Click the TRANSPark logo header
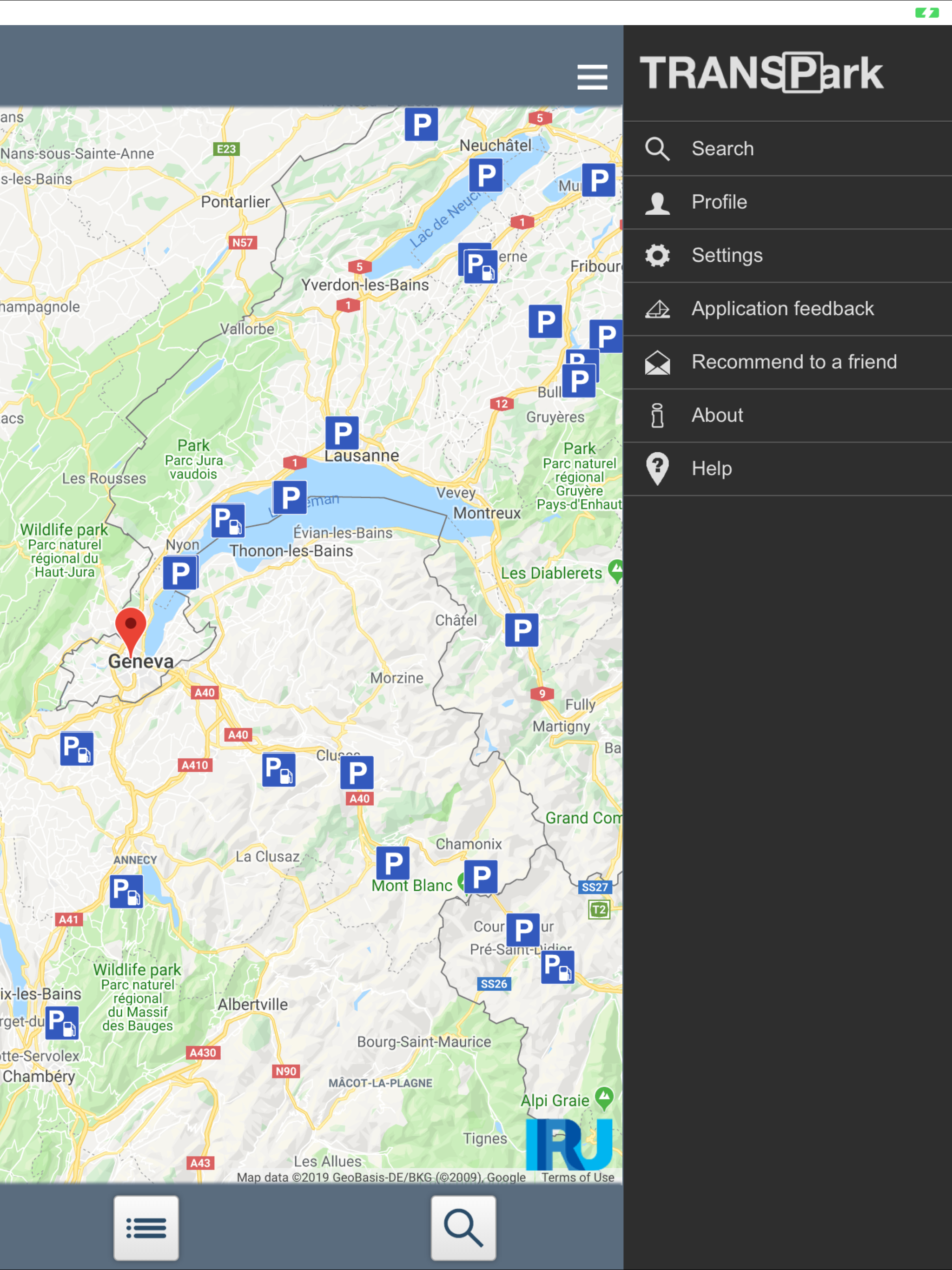The width and height of the screenshot is (952, 1270). click(x=761, y=73)
